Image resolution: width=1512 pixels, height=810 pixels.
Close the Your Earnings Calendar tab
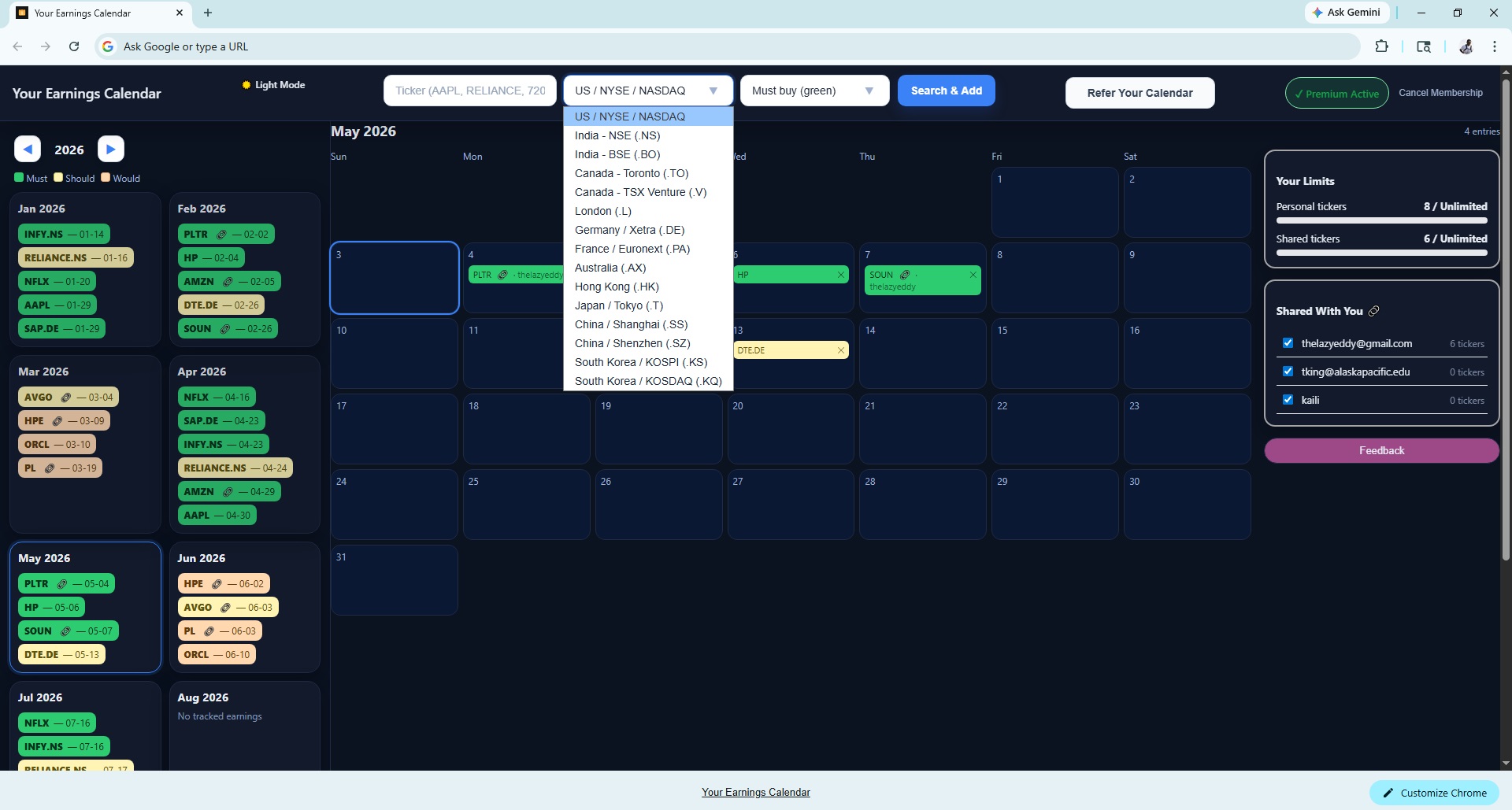coord(180,13)
